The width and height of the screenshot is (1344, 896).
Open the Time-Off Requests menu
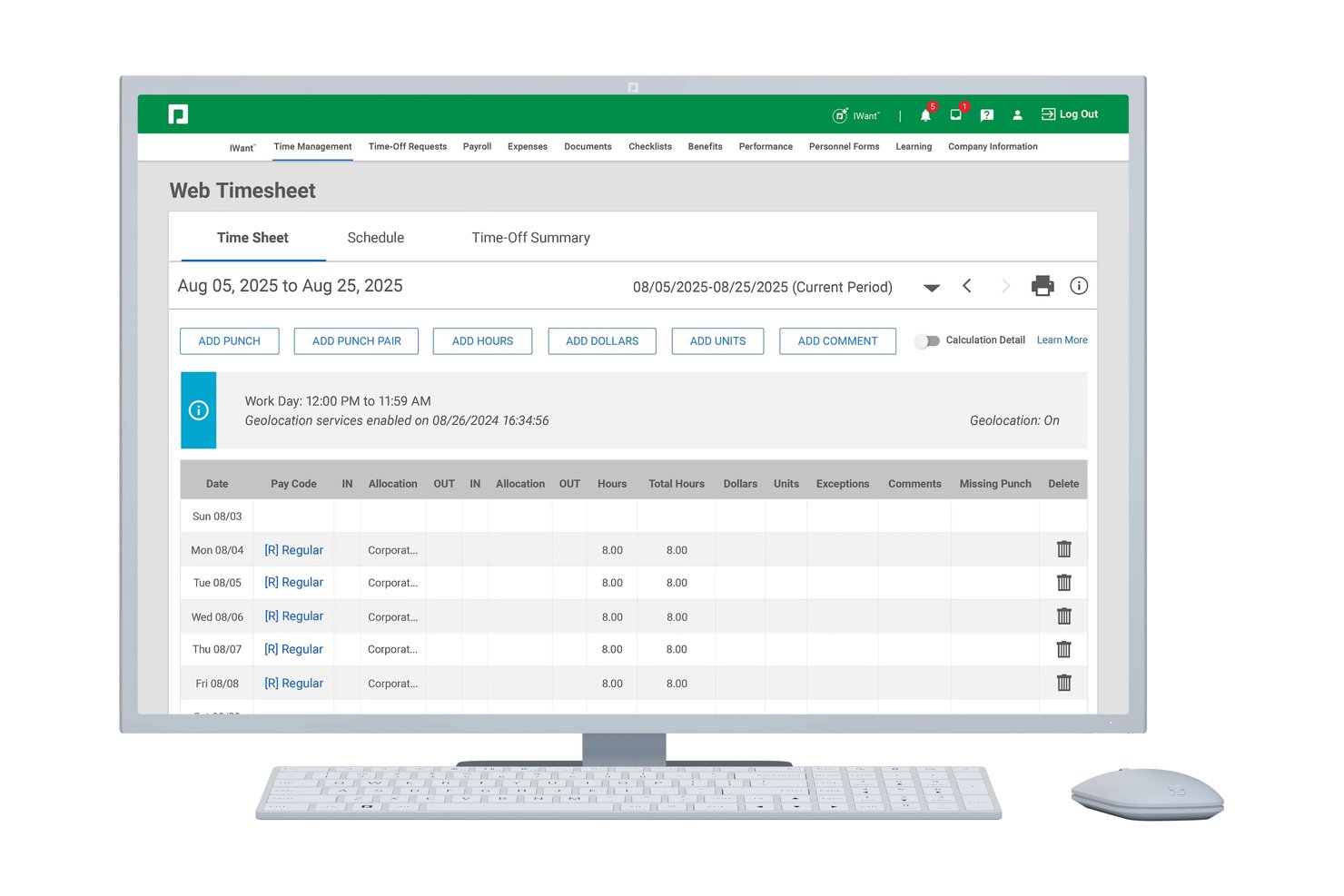(x=408, y=146)
